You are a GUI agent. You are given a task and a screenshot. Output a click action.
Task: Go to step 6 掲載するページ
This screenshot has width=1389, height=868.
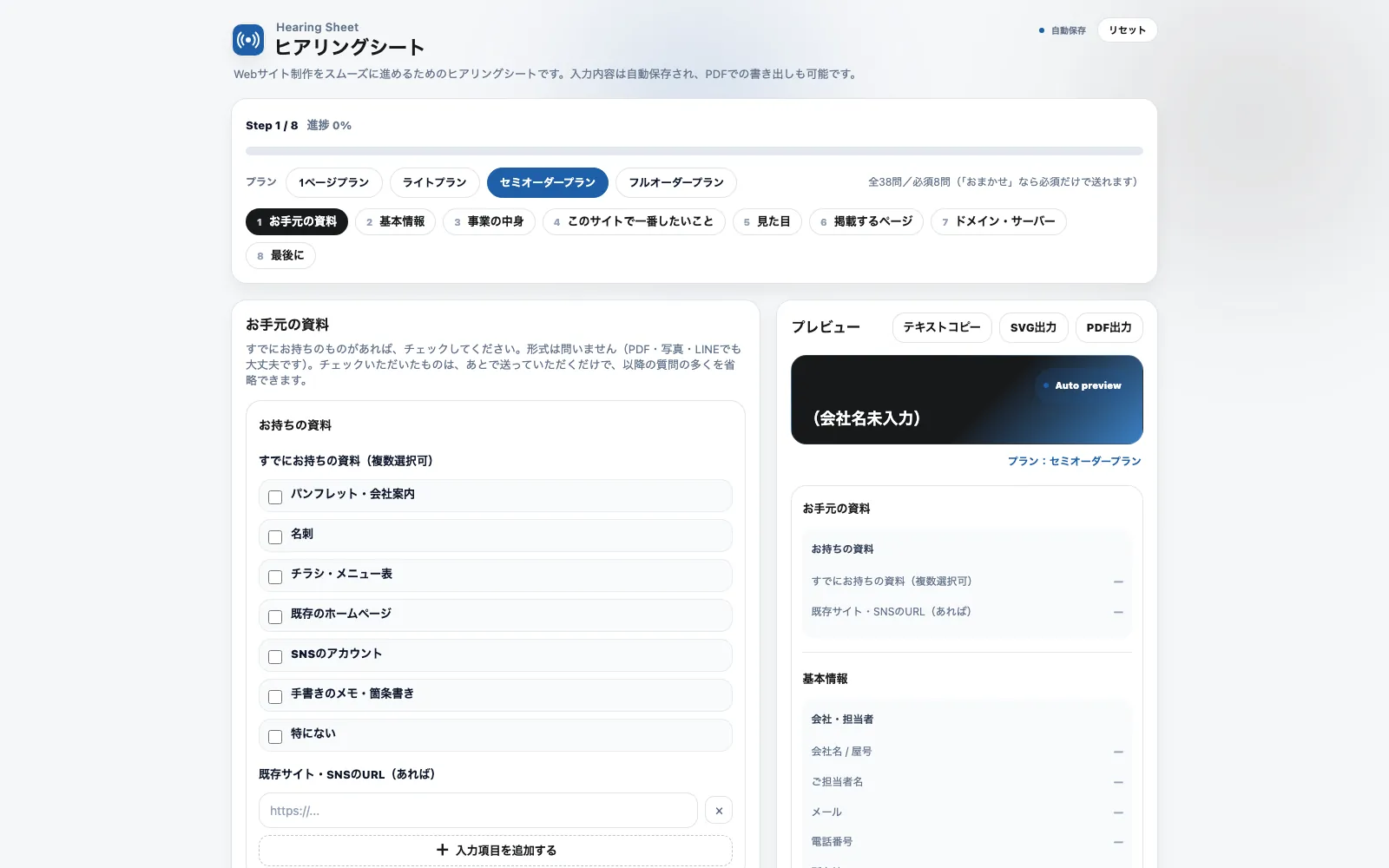(866, 221)
